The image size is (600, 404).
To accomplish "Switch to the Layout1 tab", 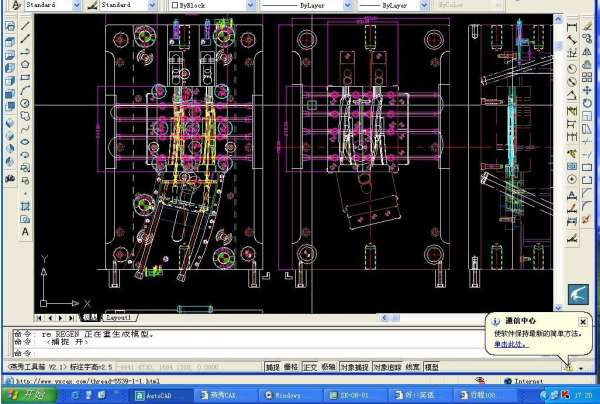I will pos(119,317).
